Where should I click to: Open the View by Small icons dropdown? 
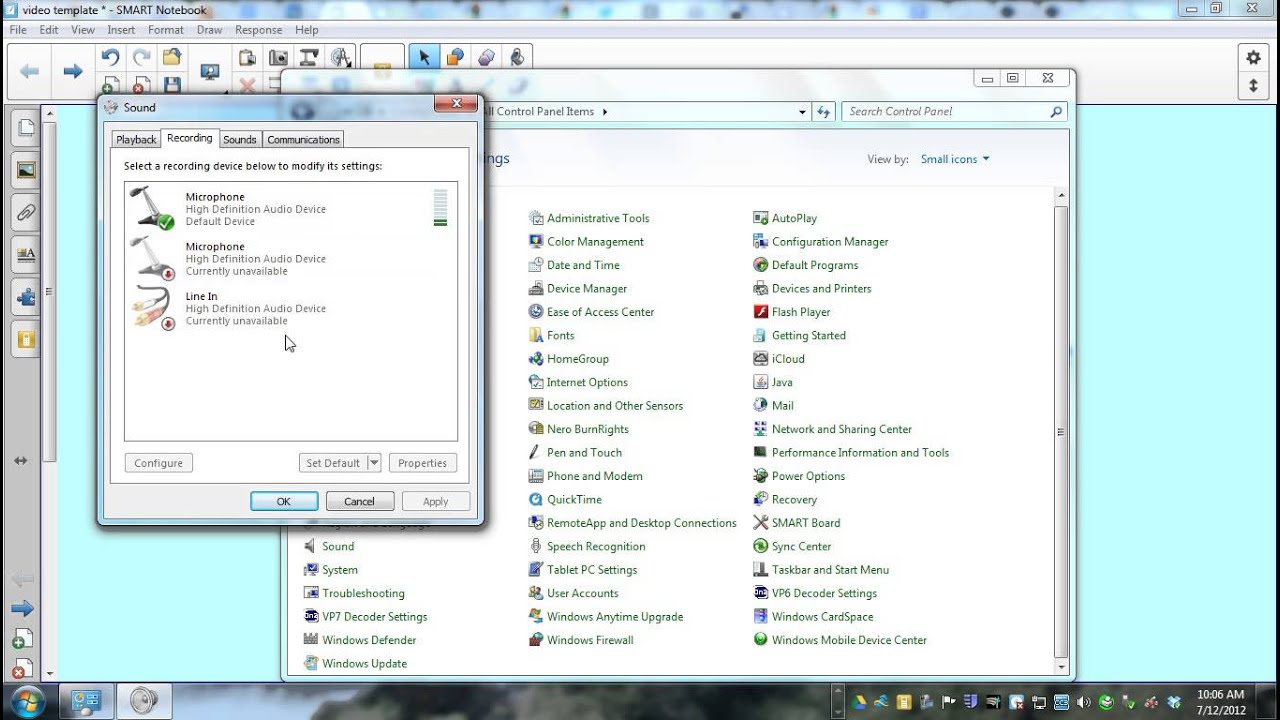pos(954,159)
